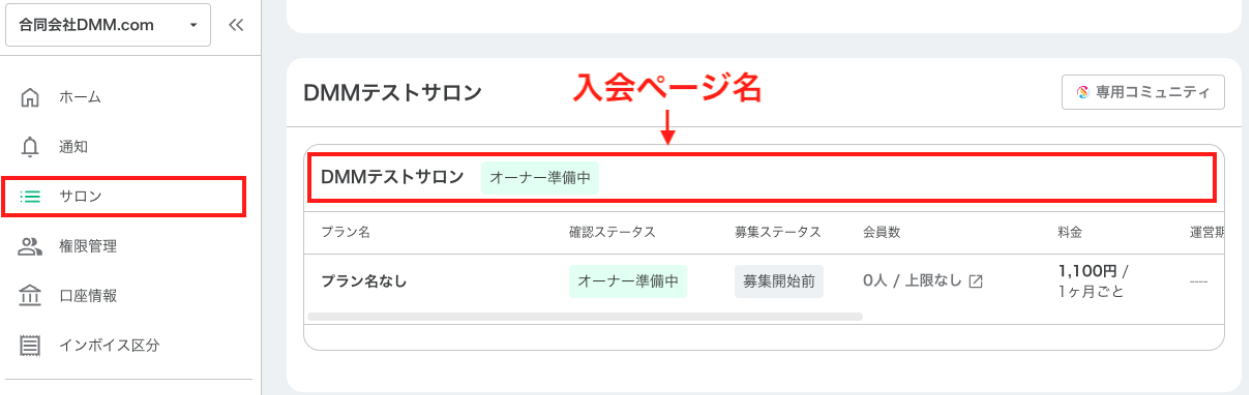The height and width of the screenshot is (395, 1249).
Task: Click the invoice category icon
Action: coord(30,346)
